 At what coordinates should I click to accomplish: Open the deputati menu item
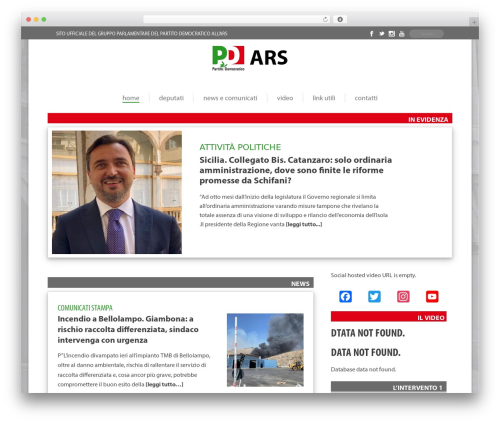point(171,98)
